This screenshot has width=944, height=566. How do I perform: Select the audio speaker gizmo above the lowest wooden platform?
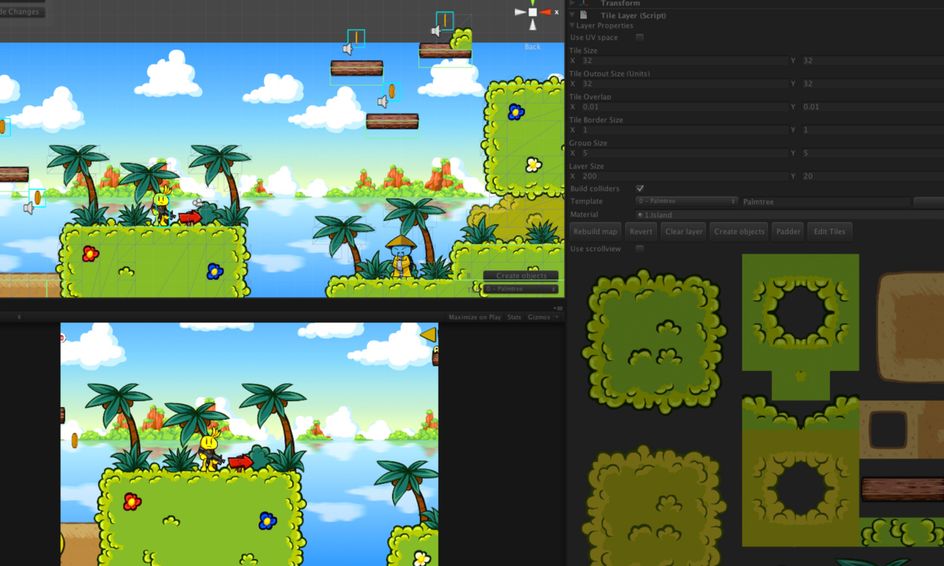click(x=383, y=102)
